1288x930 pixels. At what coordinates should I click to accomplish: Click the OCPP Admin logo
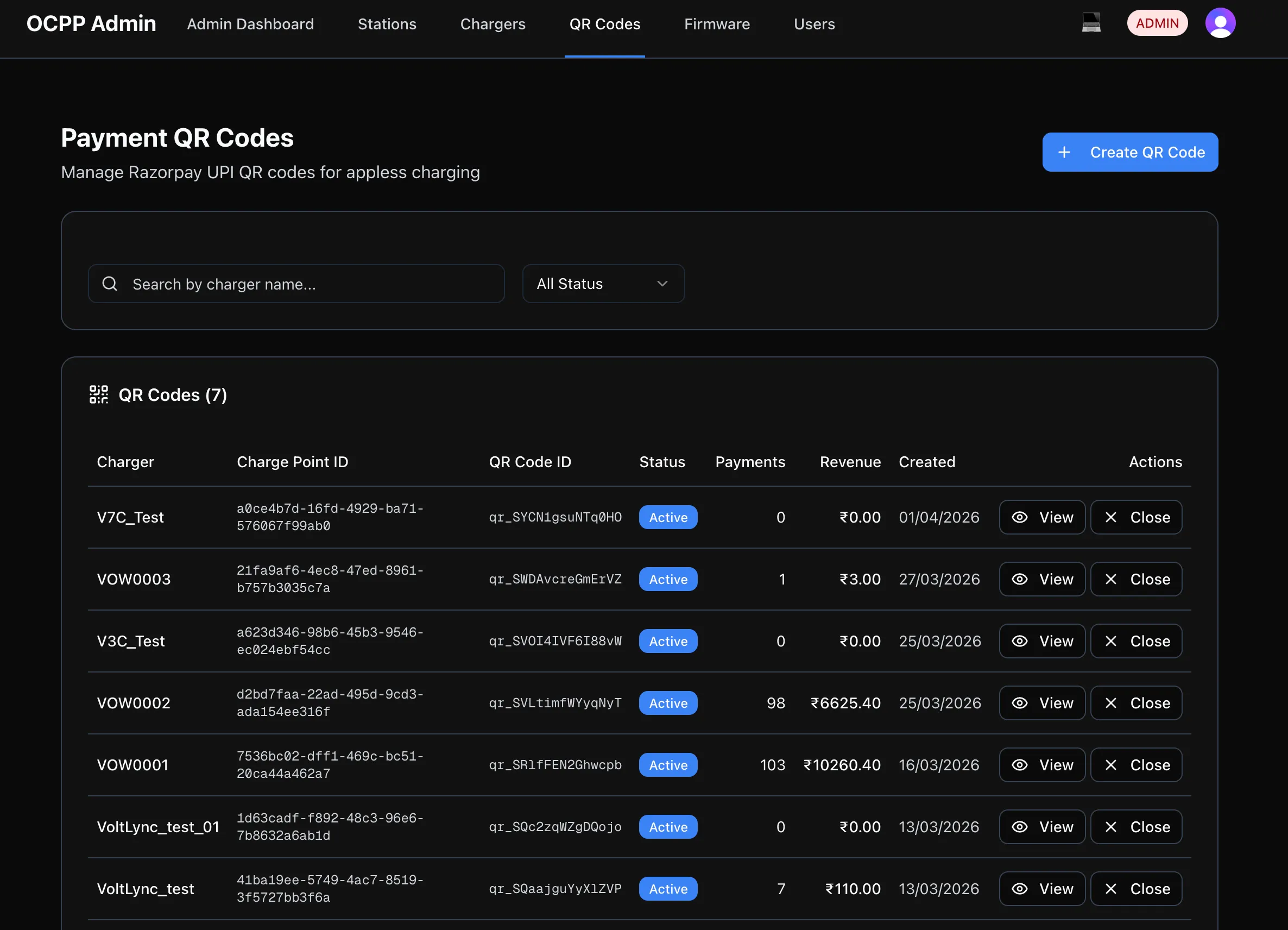[x=91, y=23]
